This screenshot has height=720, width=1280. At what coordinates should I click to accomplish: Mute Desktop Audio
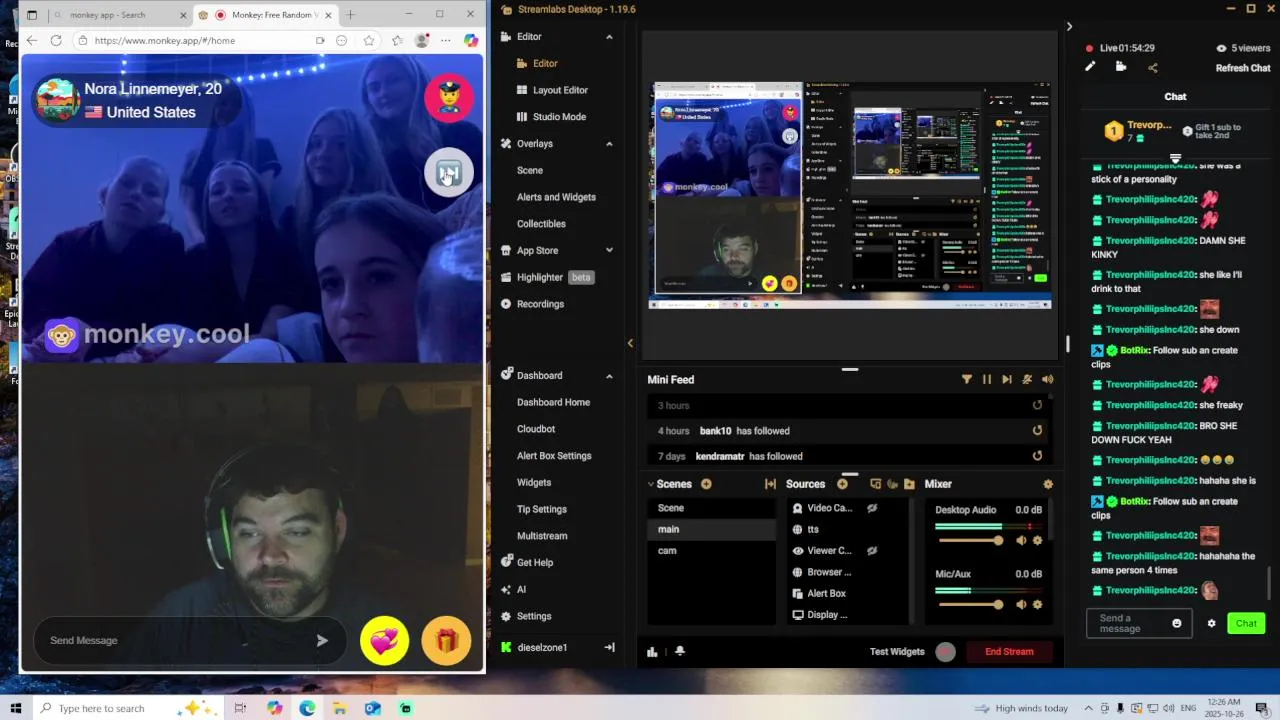(x=1021, y=541)
